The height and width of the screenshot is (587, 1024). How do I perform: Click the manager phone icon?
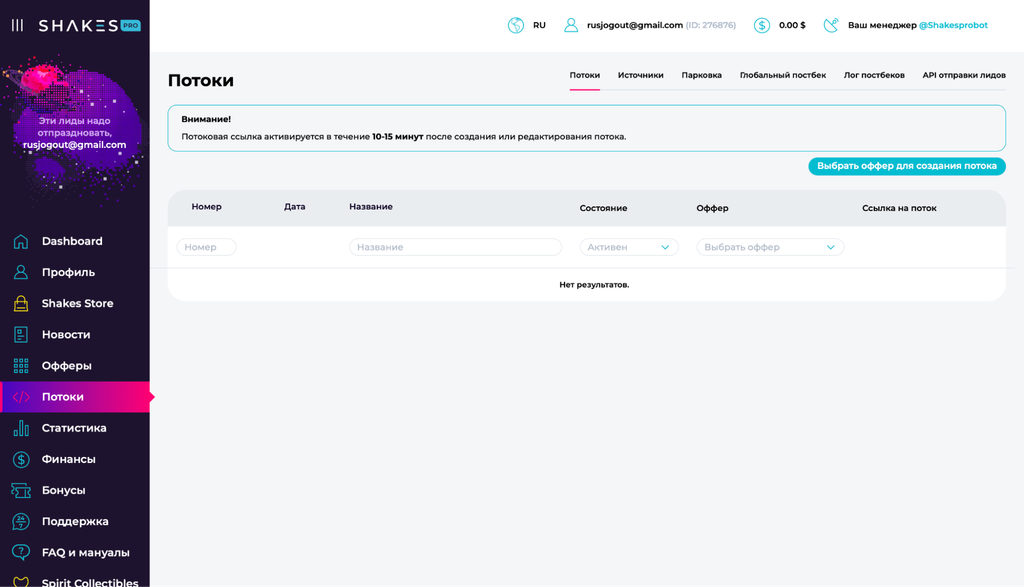click(x=831, y=25)
